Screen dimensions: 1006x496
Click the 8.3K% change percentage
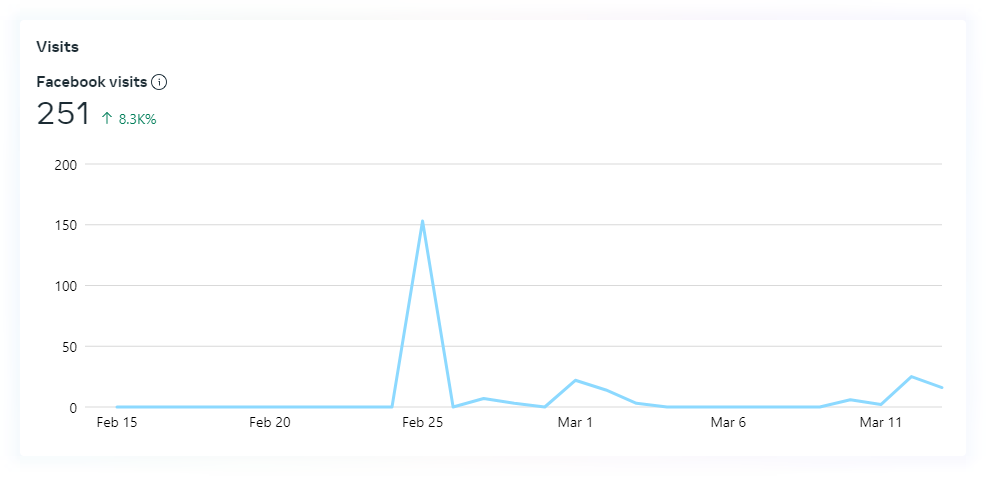coord(137,119)
